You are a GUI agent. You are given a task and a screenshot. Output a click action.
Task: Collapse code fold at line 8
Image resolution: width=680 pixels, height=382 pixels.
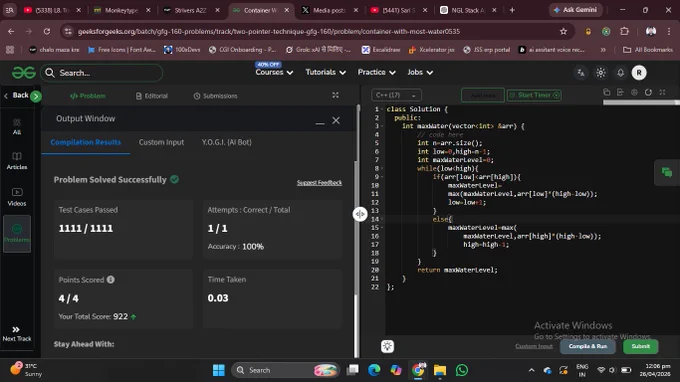tap(382, 168)
